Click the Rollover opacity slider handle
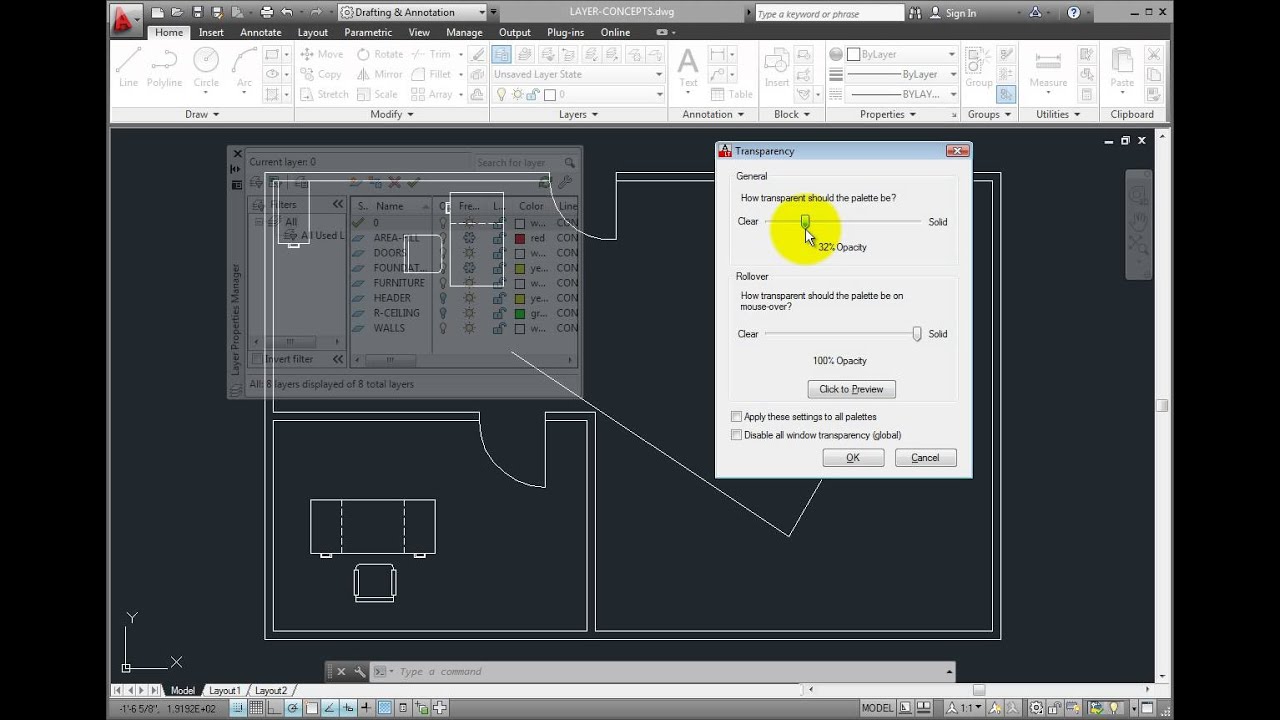Screen dimensions: 1280x720 pos(917,334)
